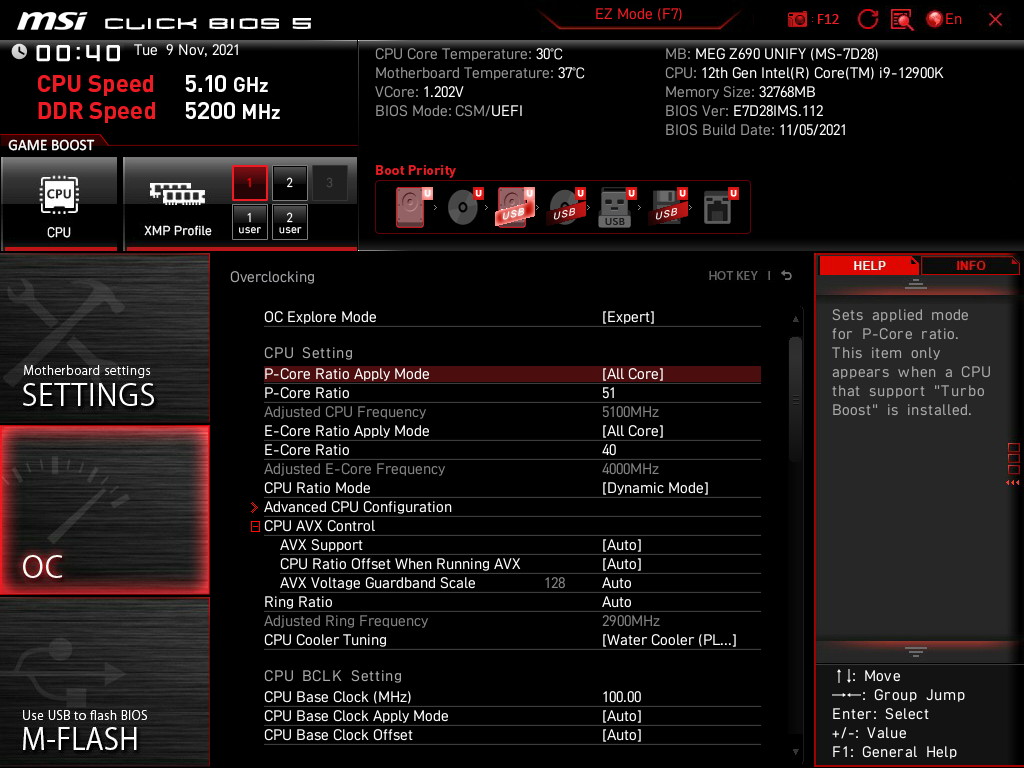Screen dimensions: 1024x768
Task: Switch to EZ Mode (F7)
Action: point(638,14)
